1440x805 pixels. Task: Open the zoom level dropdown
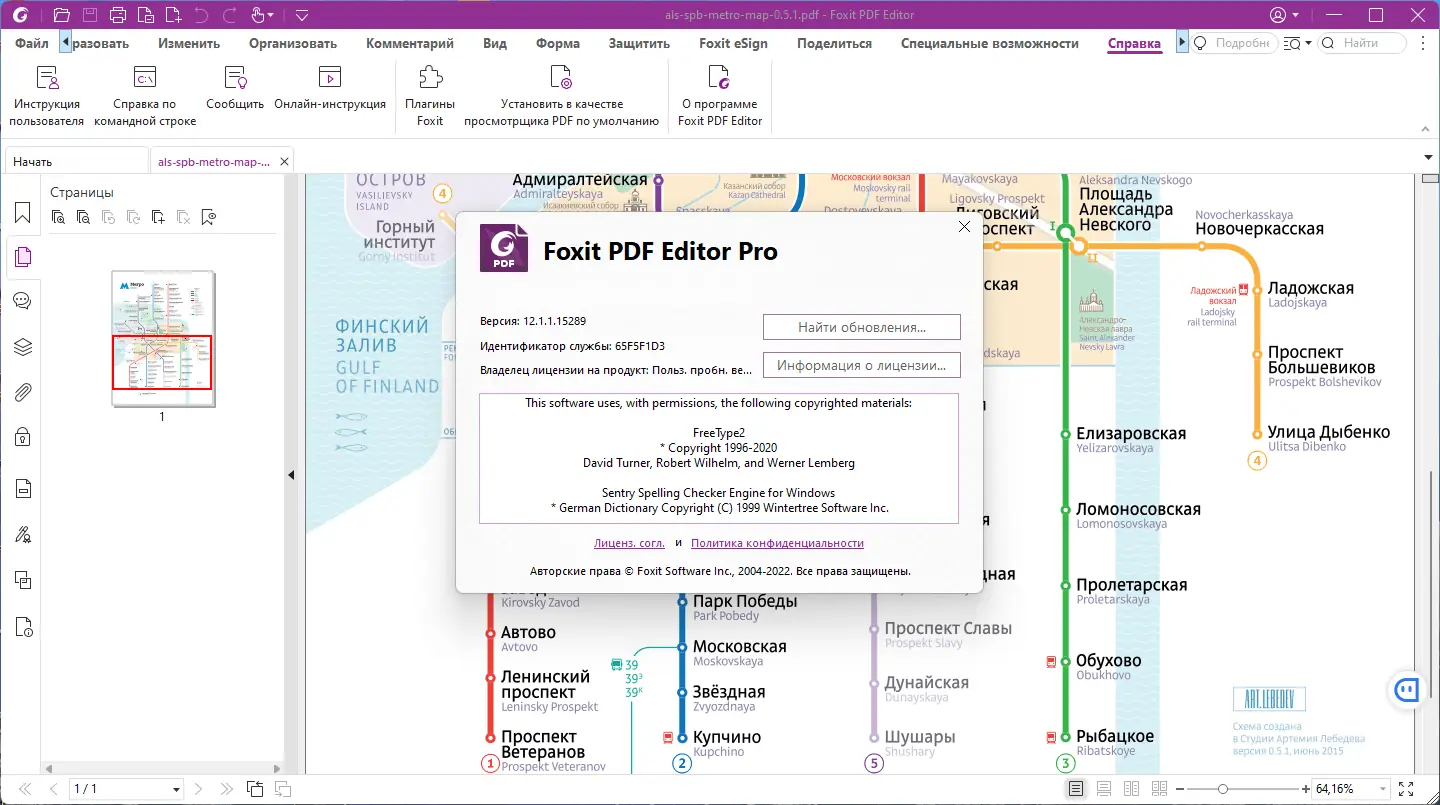pyautogui.click(x=1383, y=789)
